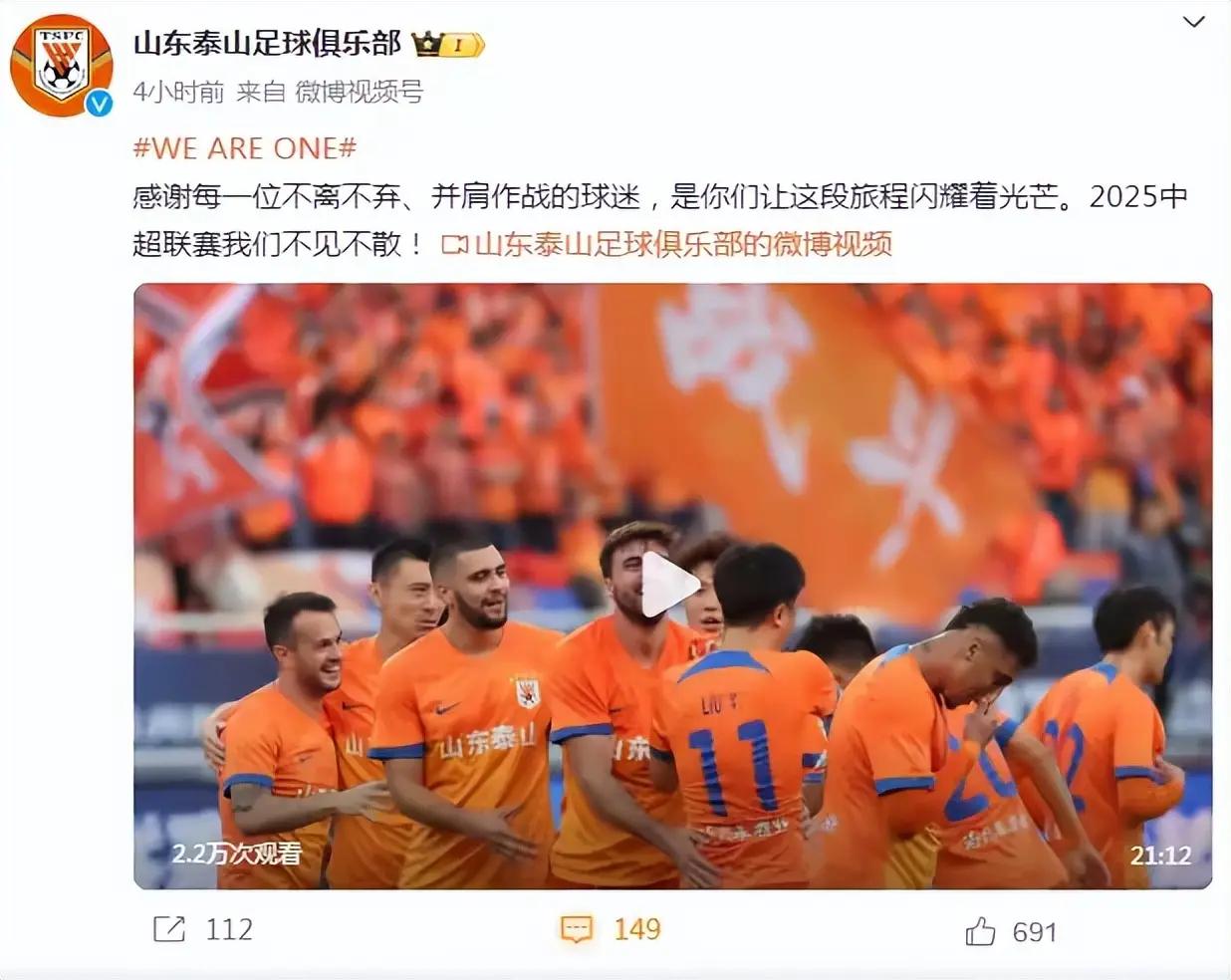1231x980 pixels.
Task: Like the post with thumbs-up icon
Action: coord(980,931)
